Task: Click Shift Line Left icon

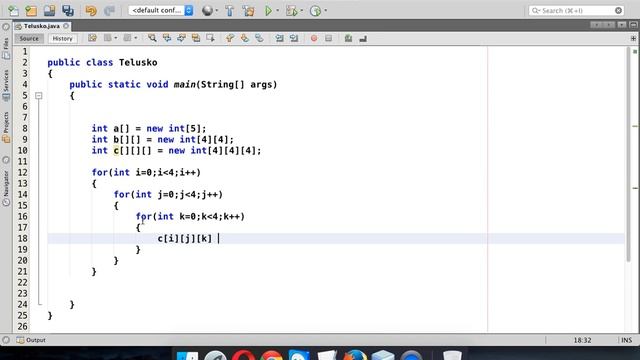Action: point(279,38)
